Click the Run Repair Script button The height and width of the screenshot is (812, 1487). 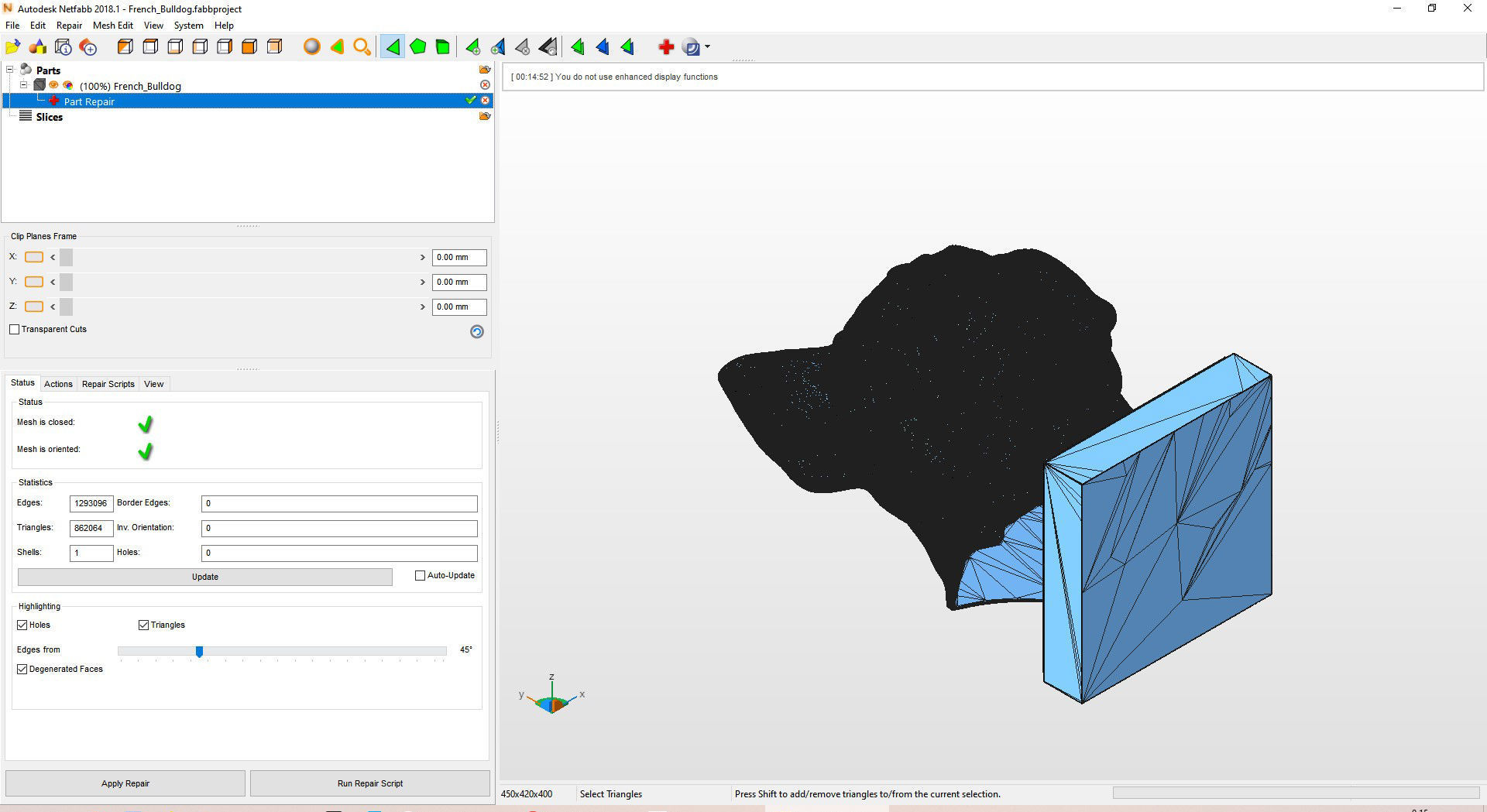(370, 783)
